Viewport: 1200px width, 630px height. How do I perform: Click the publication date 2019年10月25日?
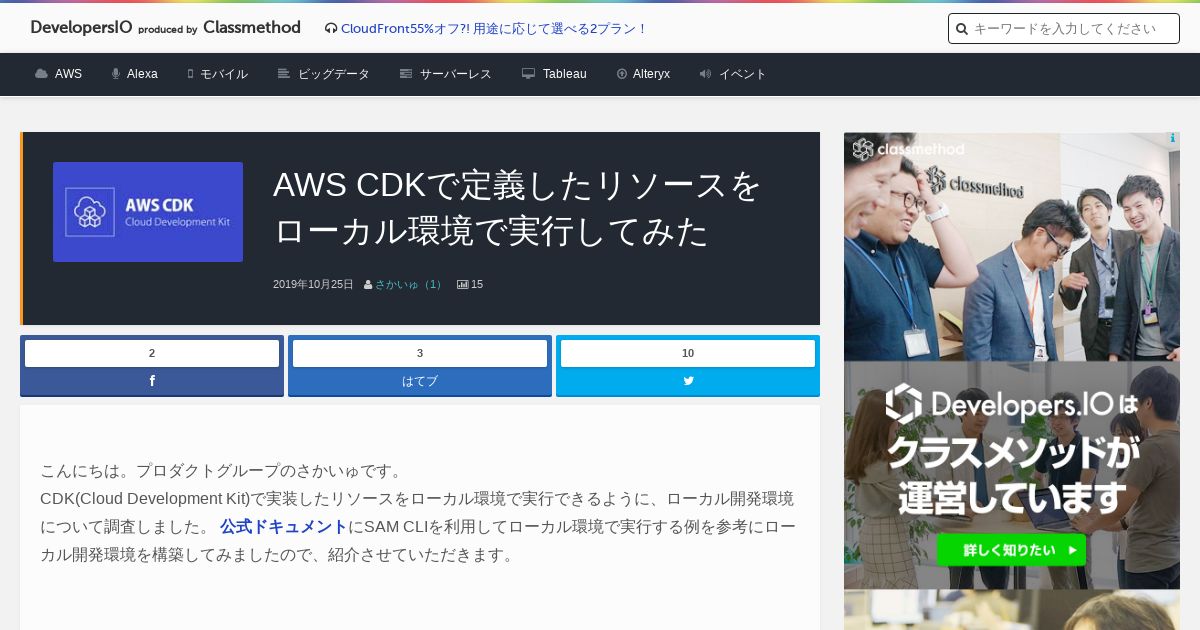coord(313,285)
